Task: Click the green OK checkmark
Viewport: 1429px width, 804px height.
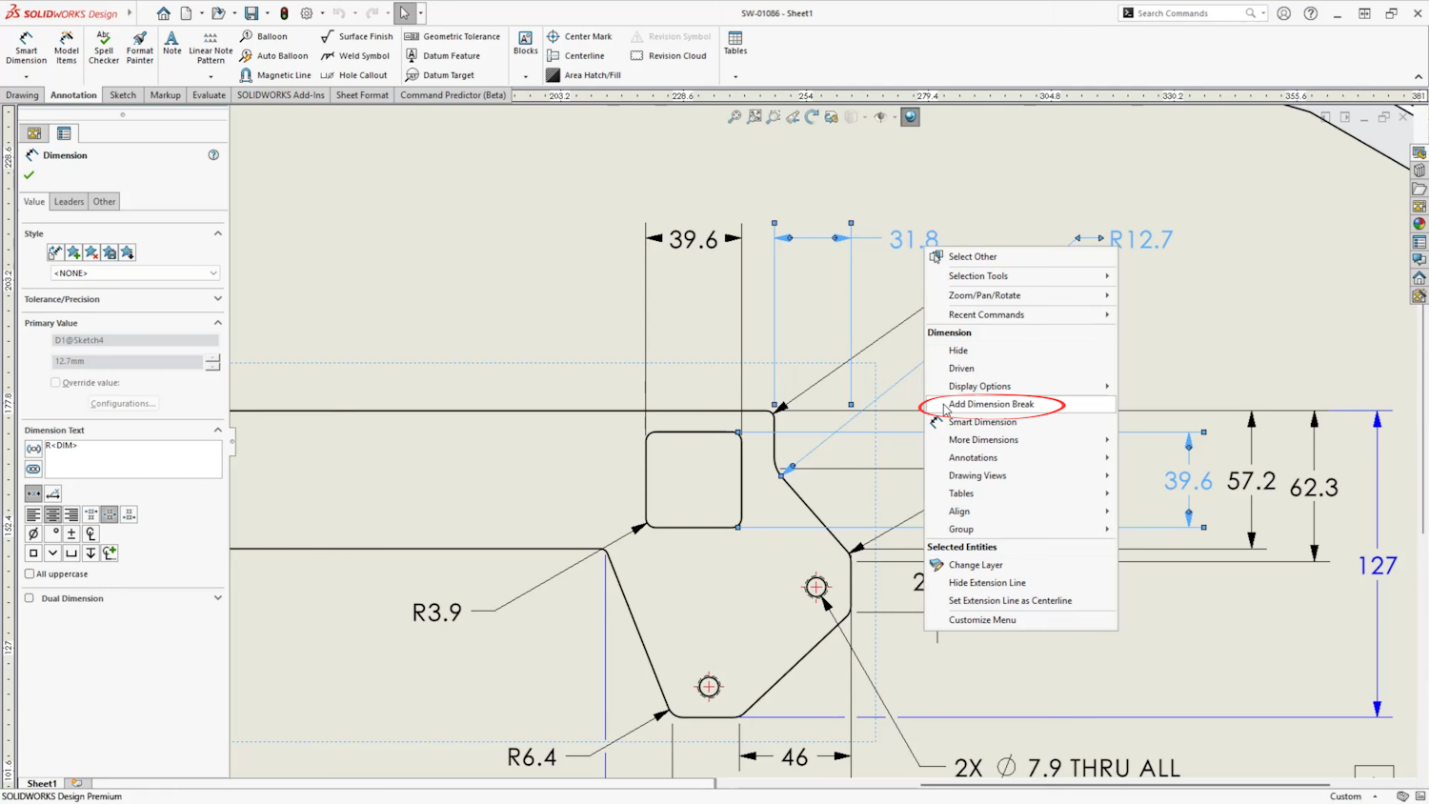Action: click(29, 175)
